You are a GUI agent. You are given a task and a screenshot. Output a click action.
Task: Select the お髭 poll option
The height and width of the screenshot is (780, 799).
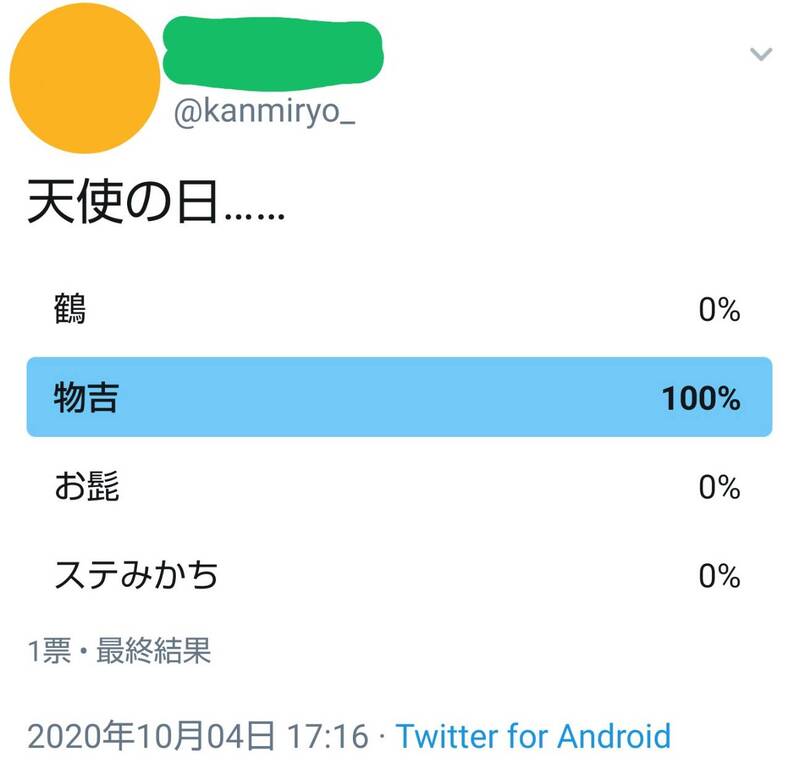tap(86, 487)
